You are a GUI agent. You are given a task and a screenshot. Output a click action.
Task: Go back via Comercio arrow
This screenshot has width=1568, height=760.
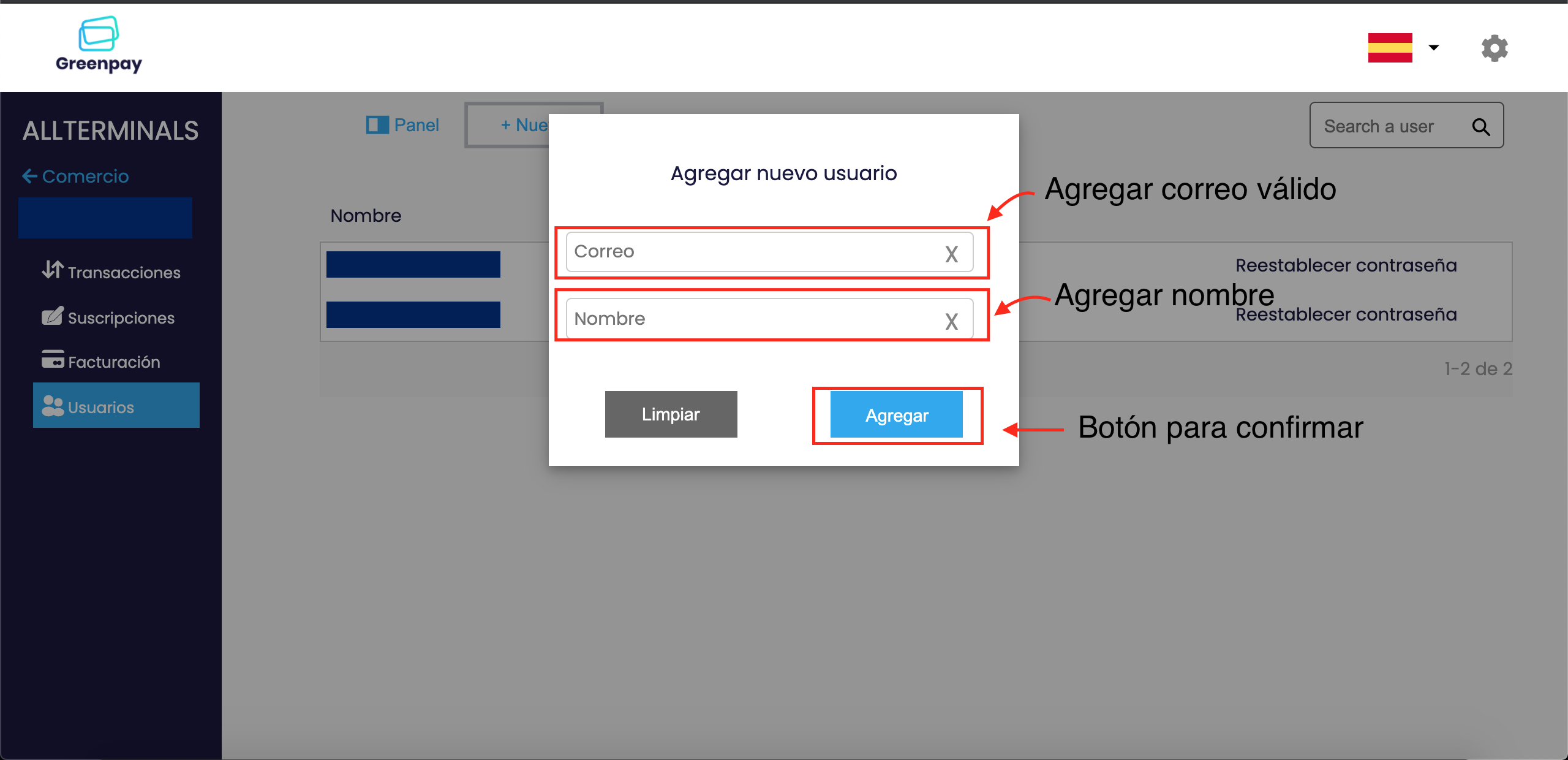(29, 177)
